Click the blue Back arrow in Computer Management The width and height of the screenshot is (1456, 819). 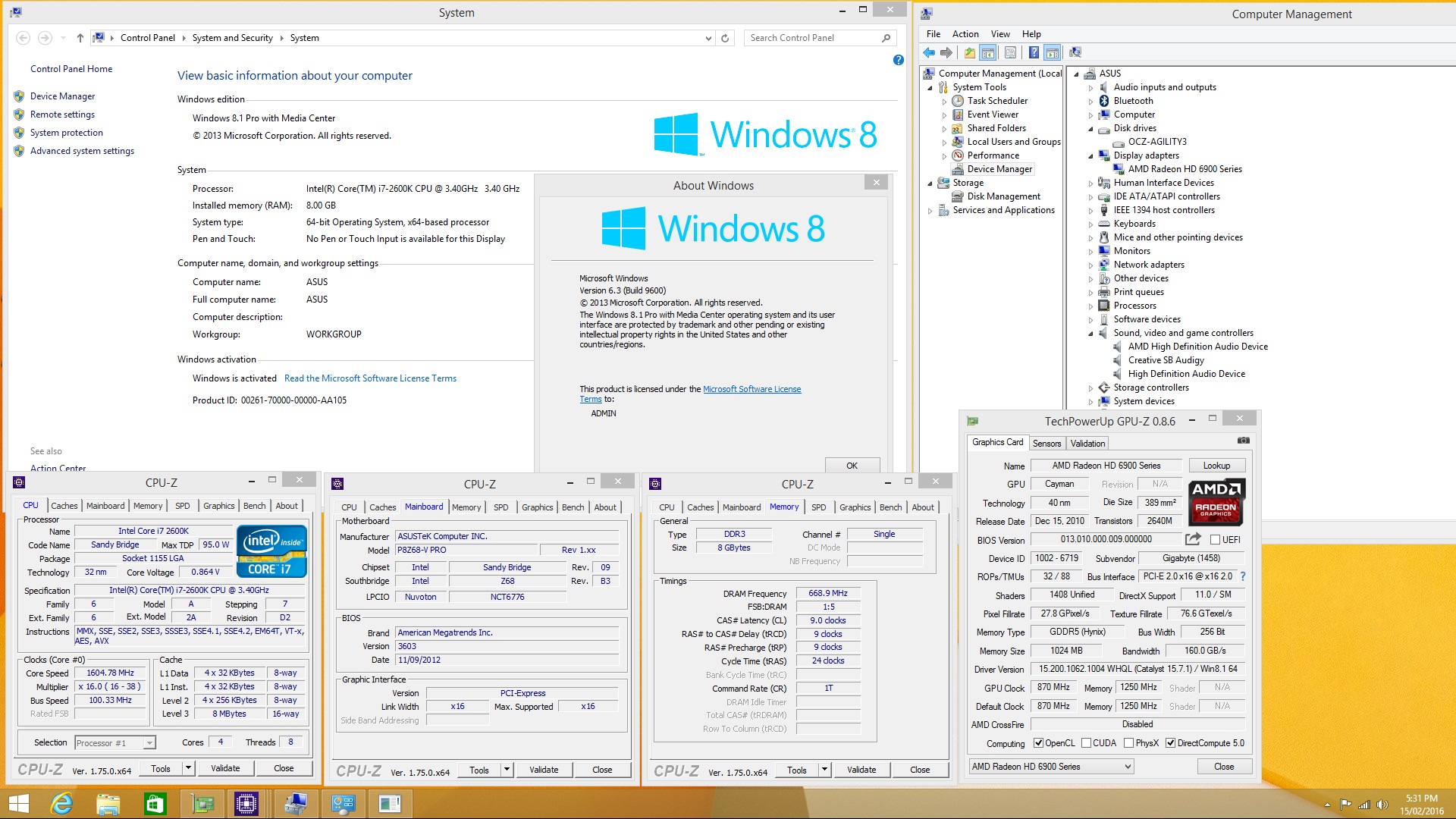point(929,52)
